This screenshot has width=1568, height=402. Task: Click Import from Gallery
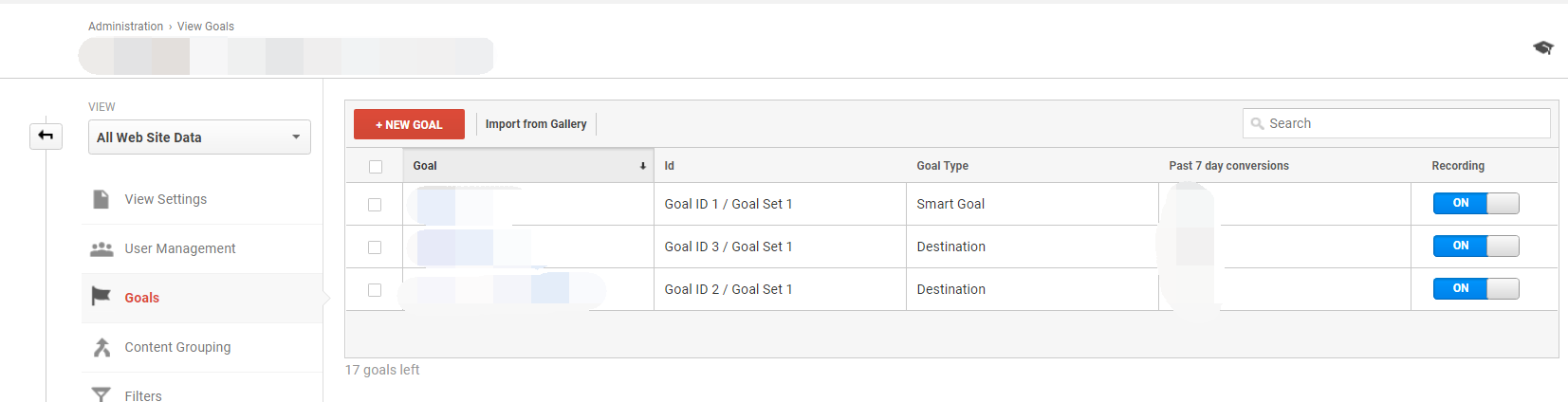pyautogui.click(x=536, y=124)
